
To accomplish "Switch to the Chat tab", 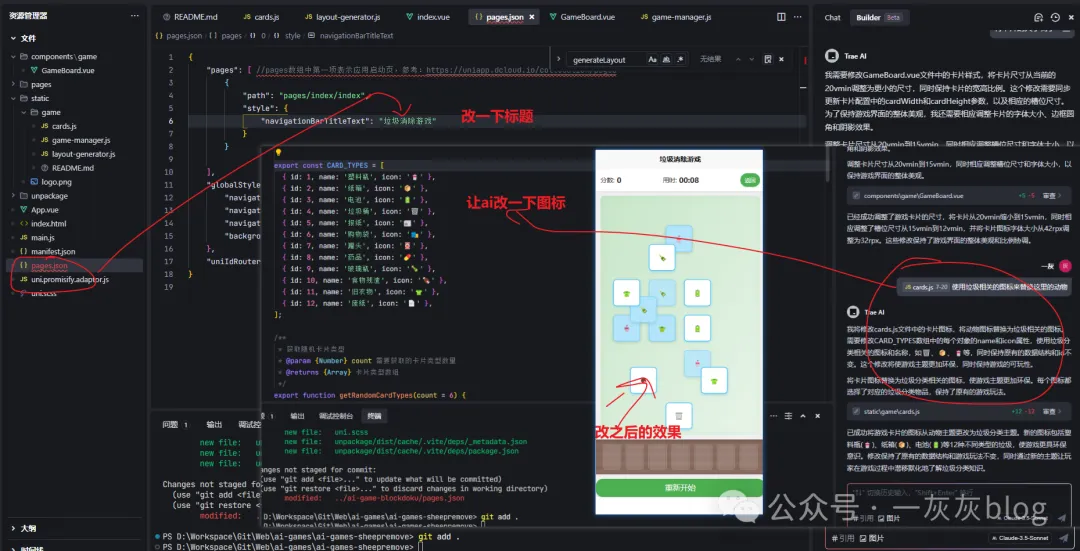I will tap(832, 17).
